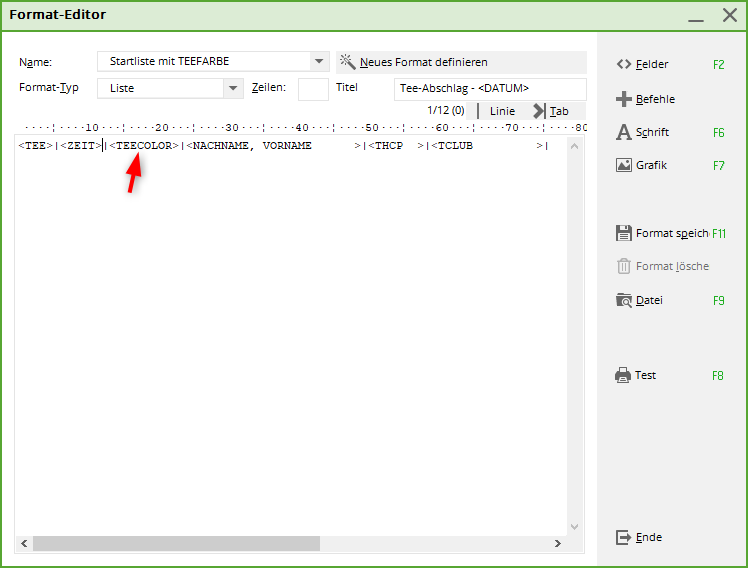The height and width of the screenshot is (568, 748).
Task: Click the Linie vertical bar icon
Action: click(478, 111)
